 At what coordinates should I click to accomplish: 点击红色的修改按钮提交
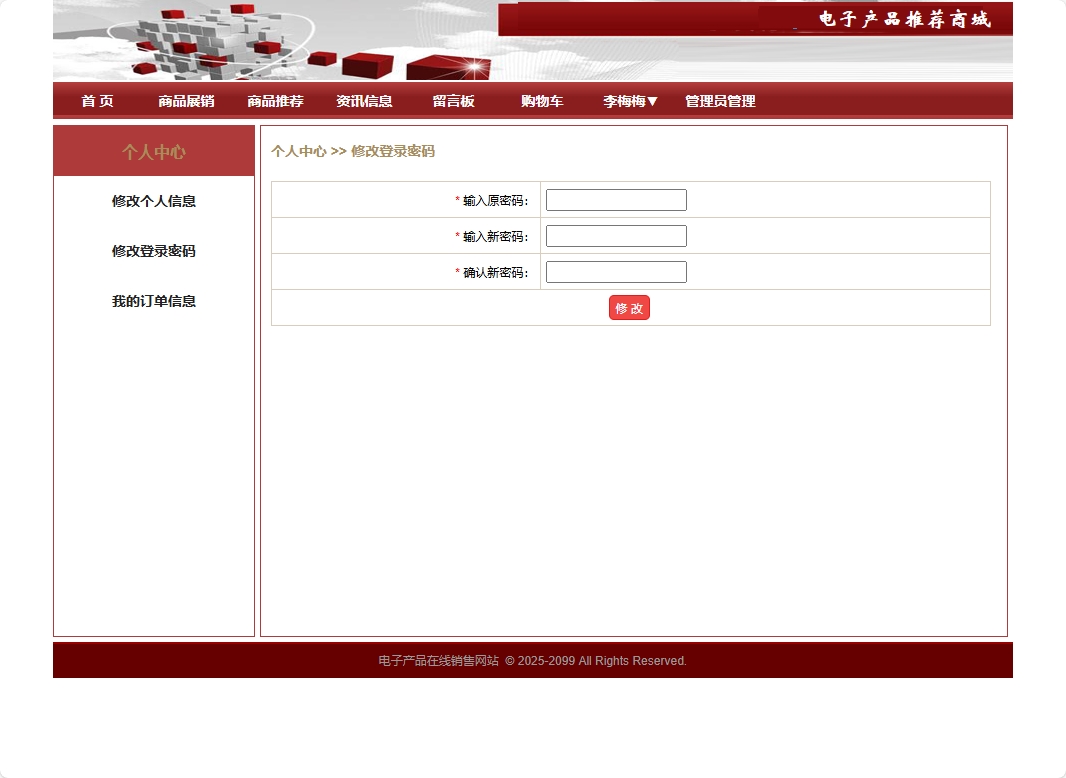coord(629,308)
